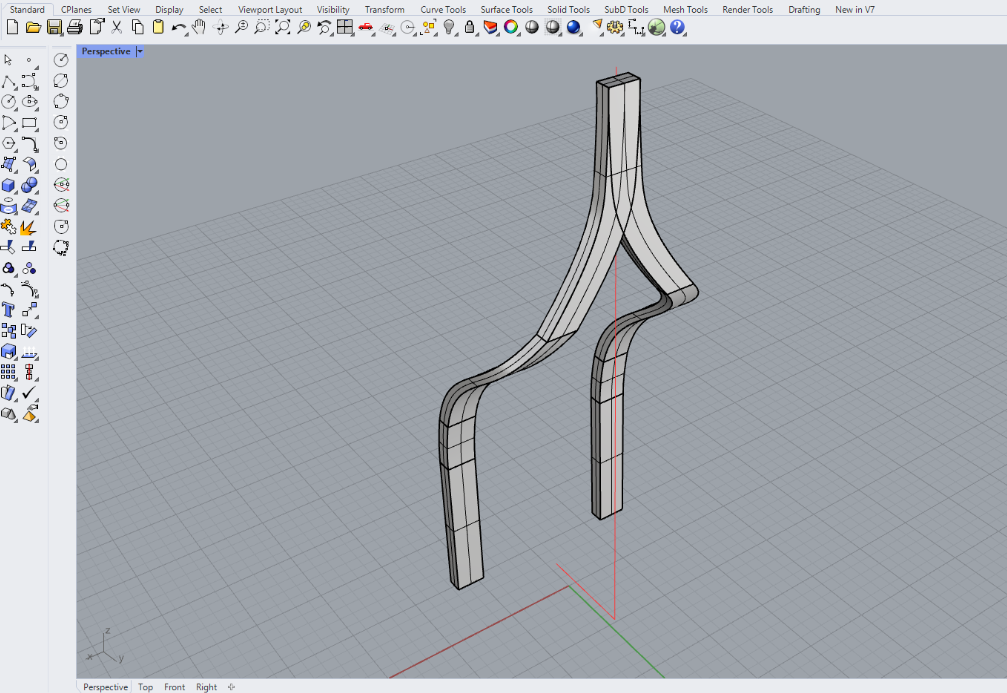Click the check mark tool in sidebar
This screenshot has height=693, width=1007.
(x=29, y=393)
